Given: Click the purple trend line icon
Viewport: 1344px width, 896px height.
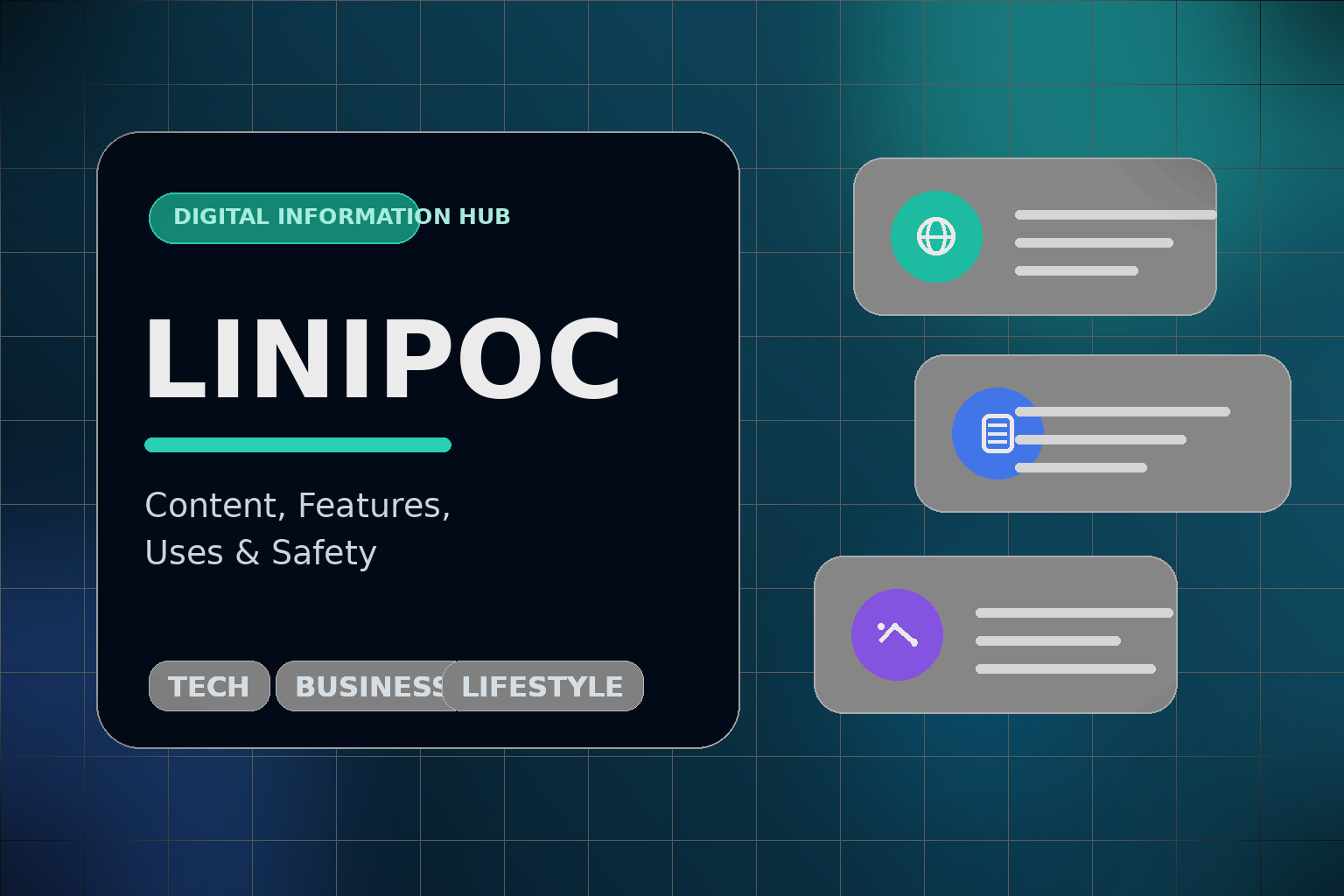Looking at the screenshot, I should 897,634.
